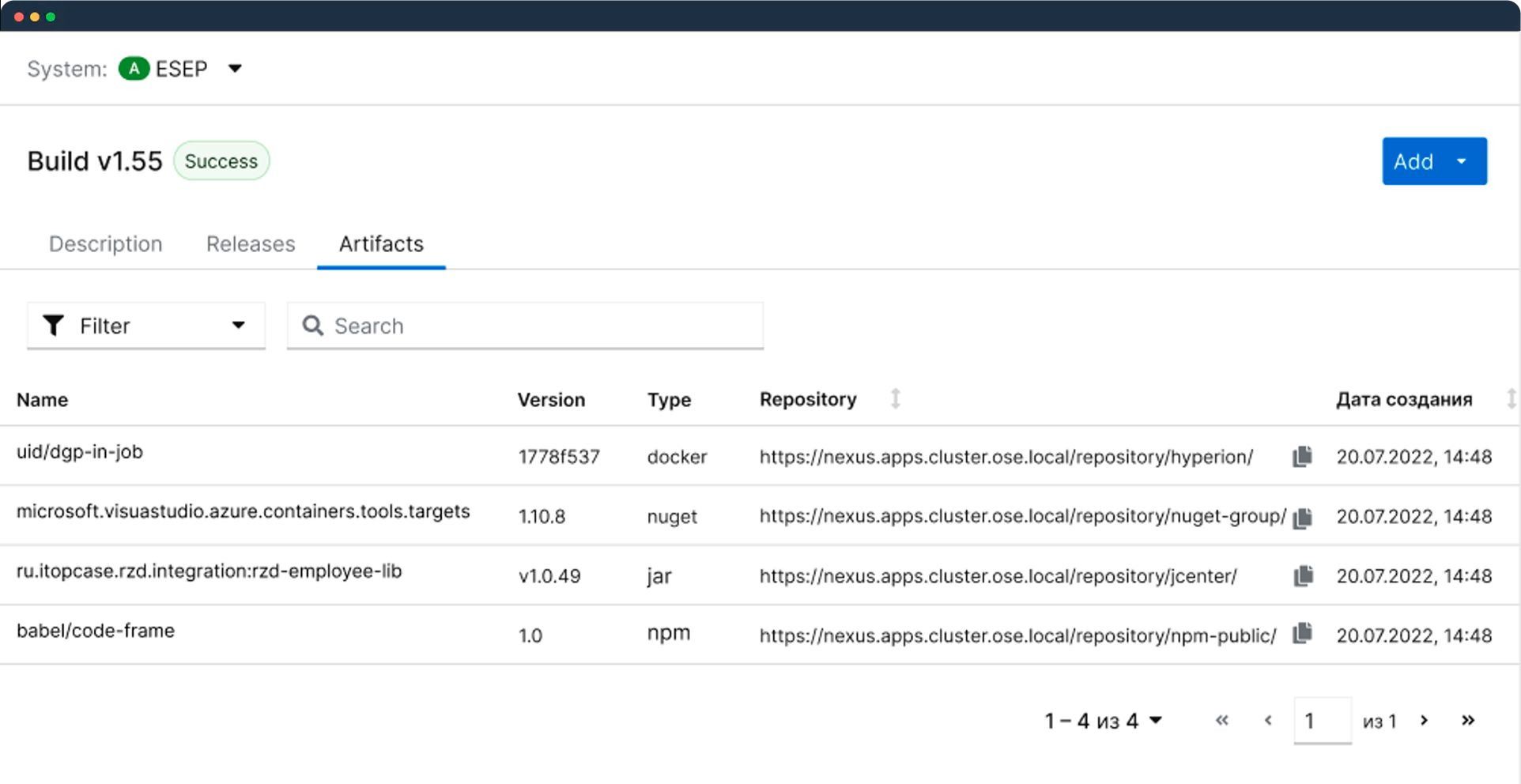Screen dimensions: 1521x784
Task: Copy the nuget-group repository URL
Action: tap(1302, 518)
